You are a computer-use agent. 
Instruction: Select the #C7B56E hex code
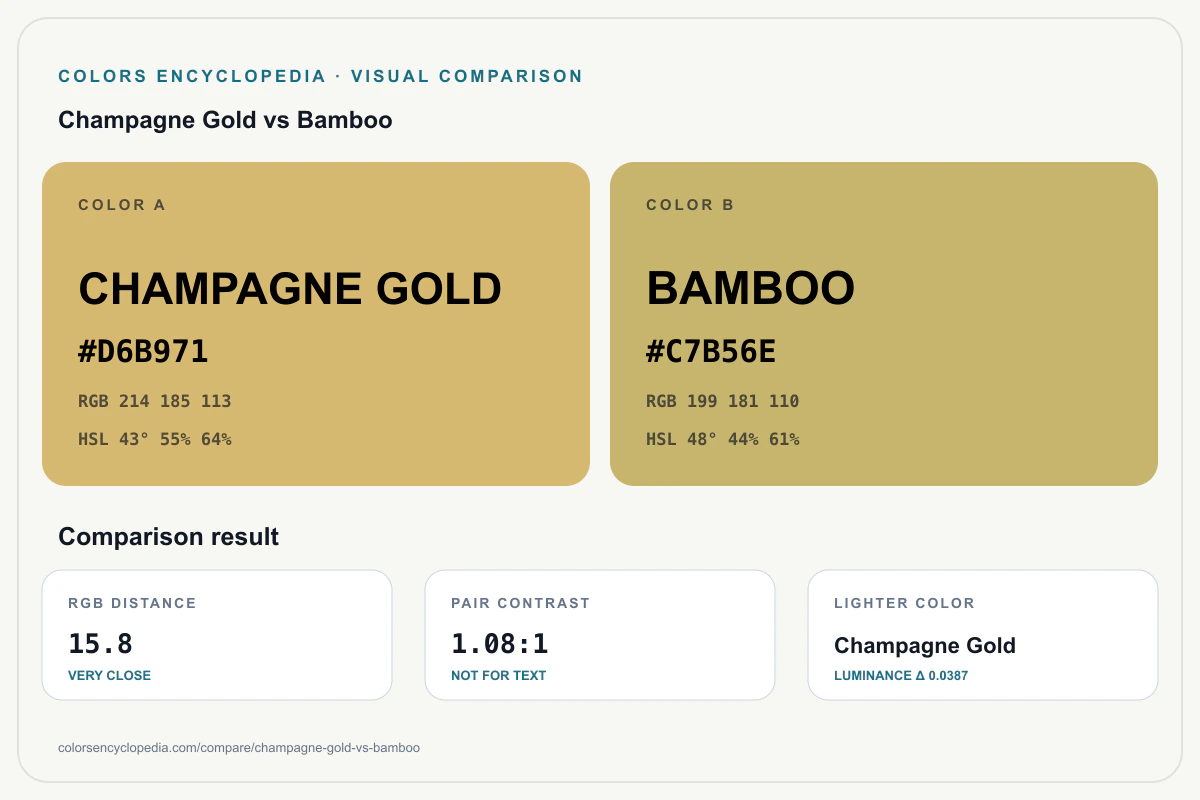pos(711,351)
